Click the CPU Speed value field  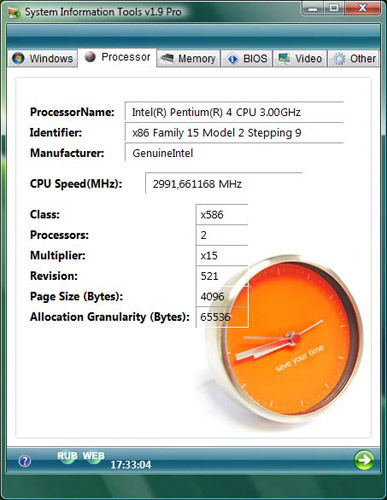click(x=224, y=183)
